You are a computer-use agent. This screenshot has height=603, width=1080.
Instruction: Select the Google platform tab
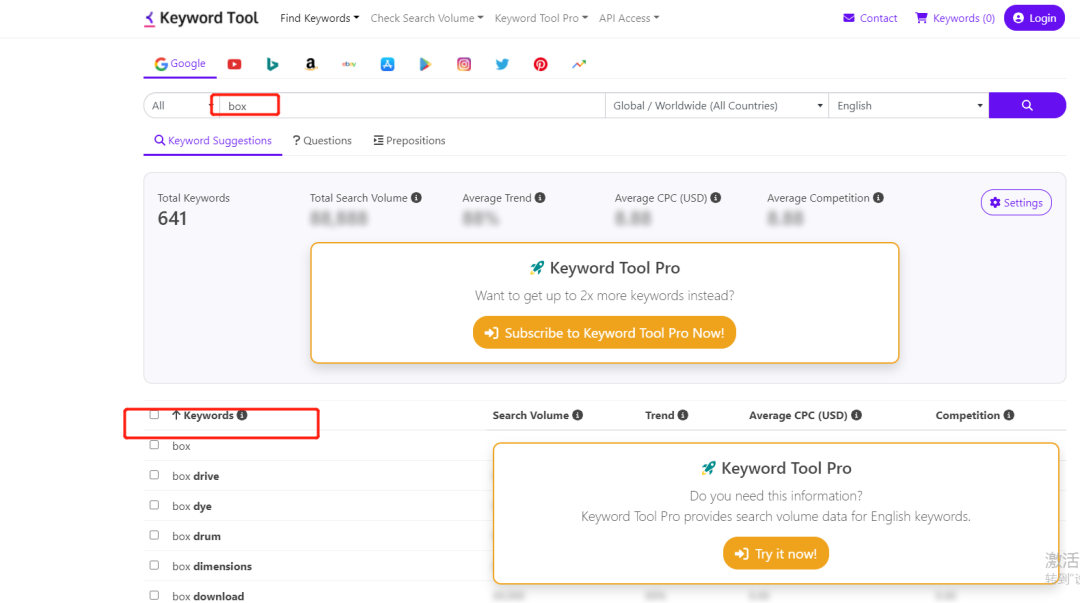tap(180, 63)
